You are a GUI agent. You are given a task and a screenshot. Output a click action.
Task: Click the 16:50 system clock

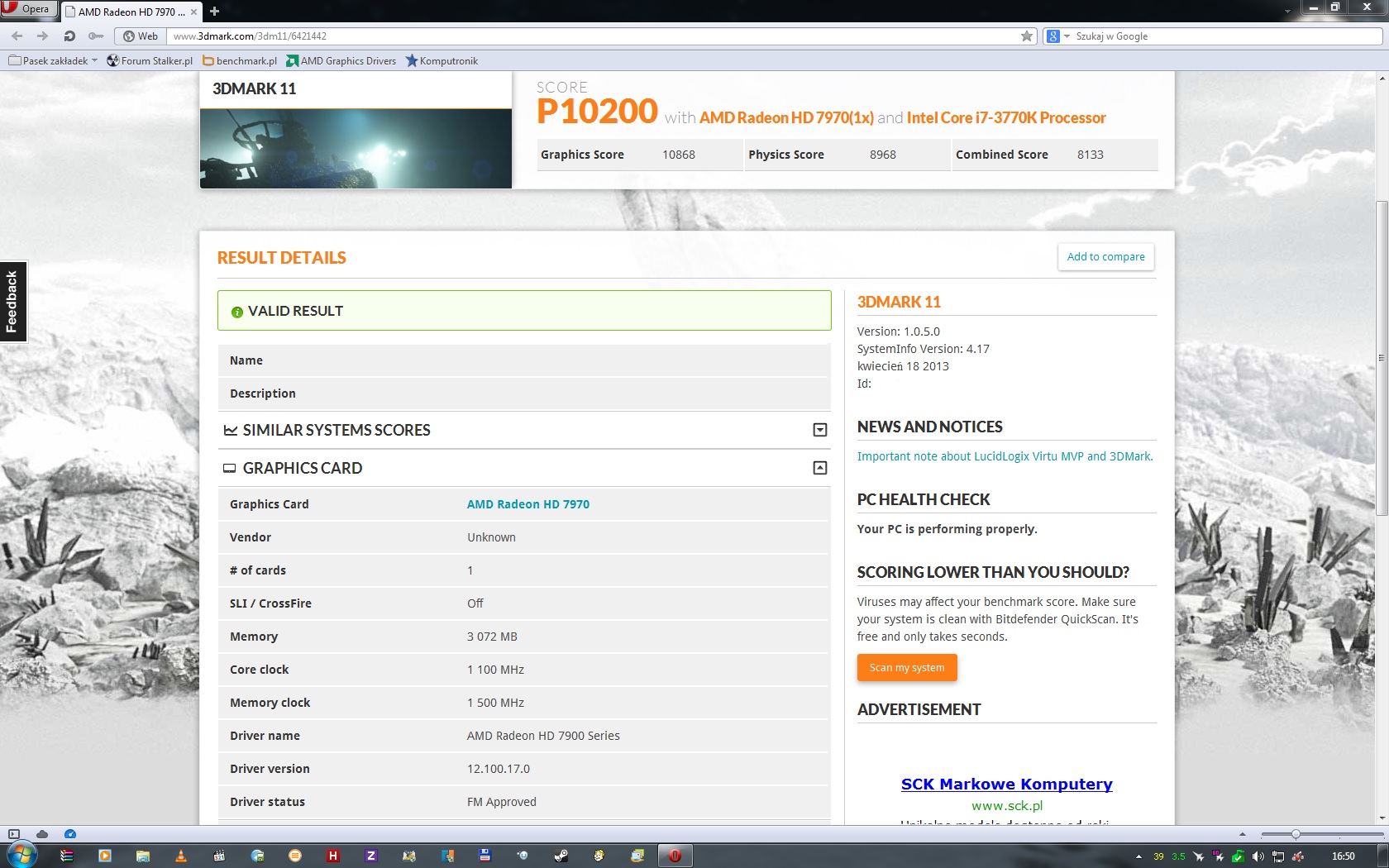tap(1344, 856)
